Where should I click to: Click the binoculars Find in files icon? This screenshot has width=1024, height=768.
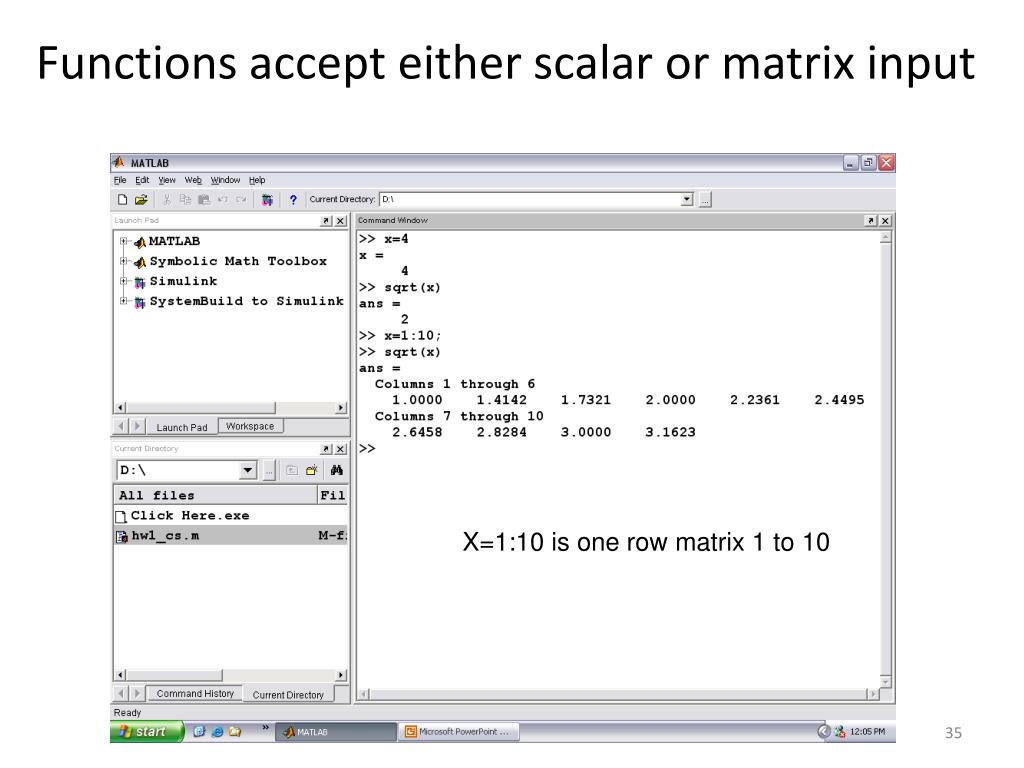pos(337,470)
